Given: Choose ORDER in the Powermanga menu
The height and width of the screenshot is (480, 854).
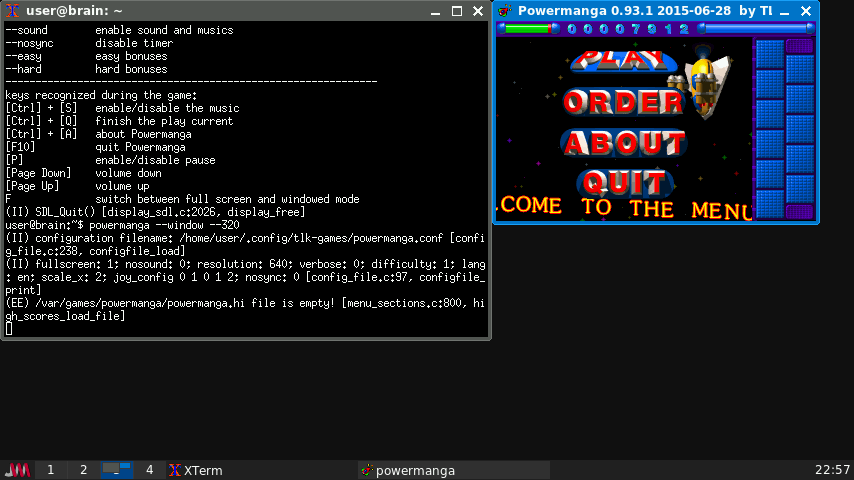Looking at the screenshot, I should [x=622, y=102].
